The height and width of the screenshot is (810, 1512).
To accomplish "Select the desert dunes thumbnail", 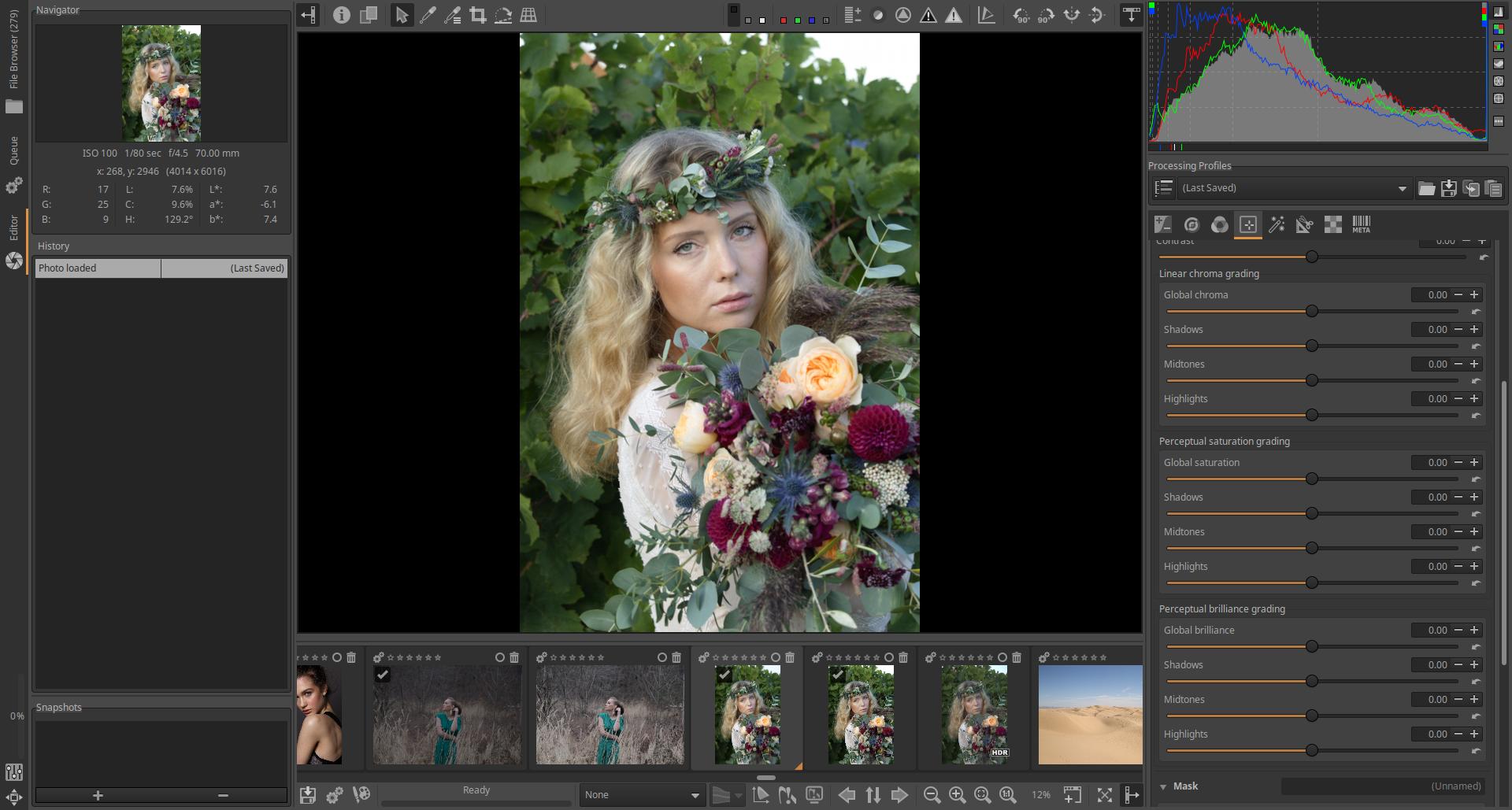I will tap(1090, 714).
